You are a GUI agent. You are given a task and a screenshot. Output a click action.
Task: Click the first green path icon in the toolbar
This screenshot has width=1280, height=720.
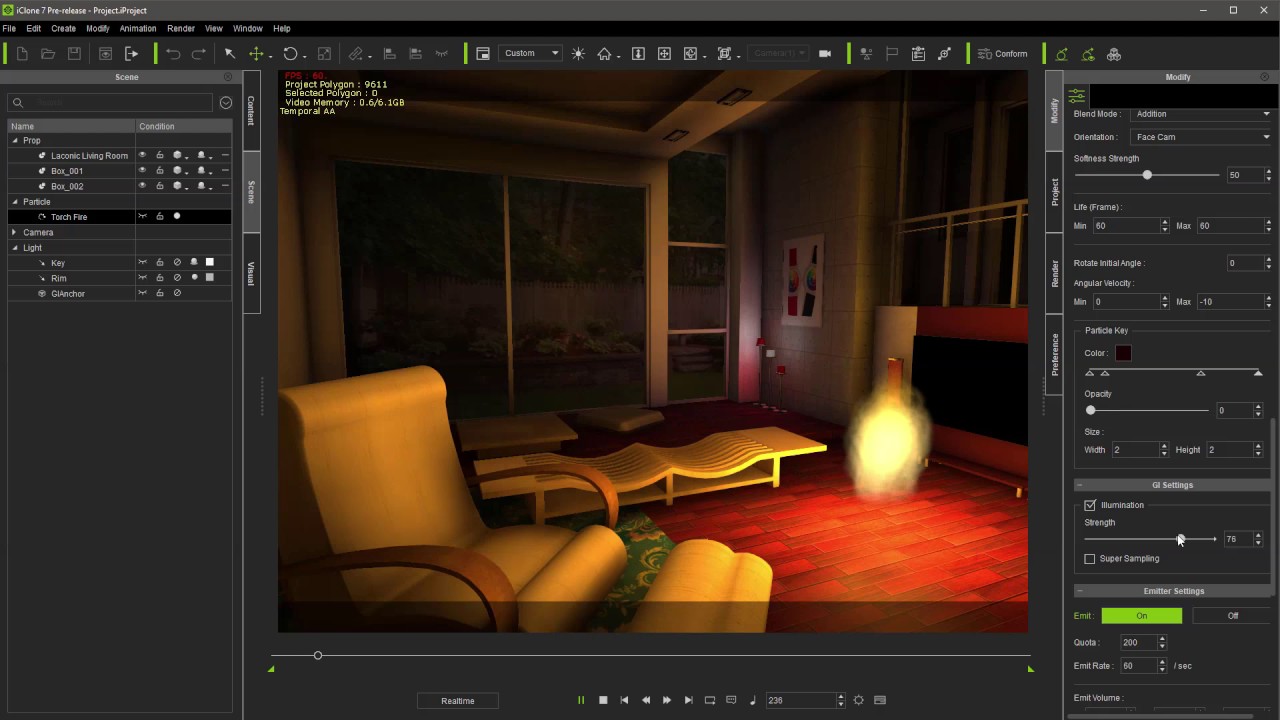pos(1061,54)
